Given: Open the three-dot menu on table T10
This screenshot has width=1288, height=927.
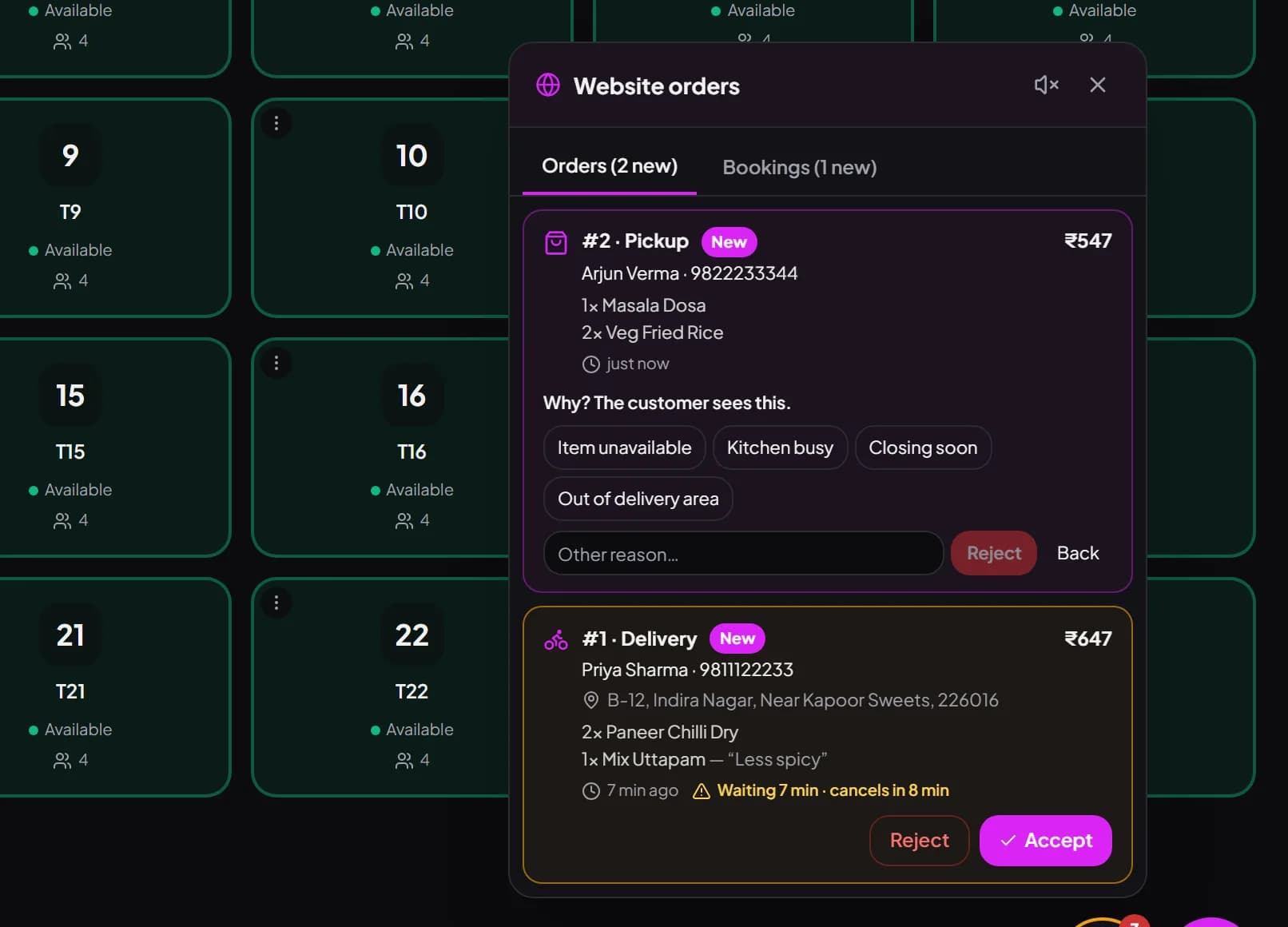Looking at the screenshot, I should 276,123.
